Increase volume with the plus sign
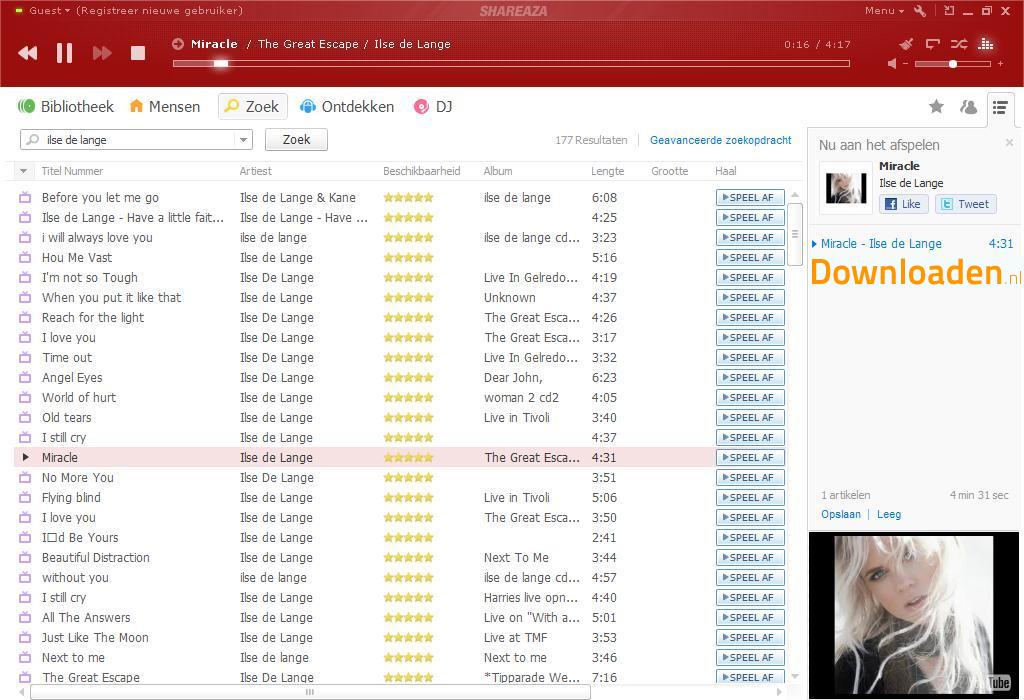 1000,63
